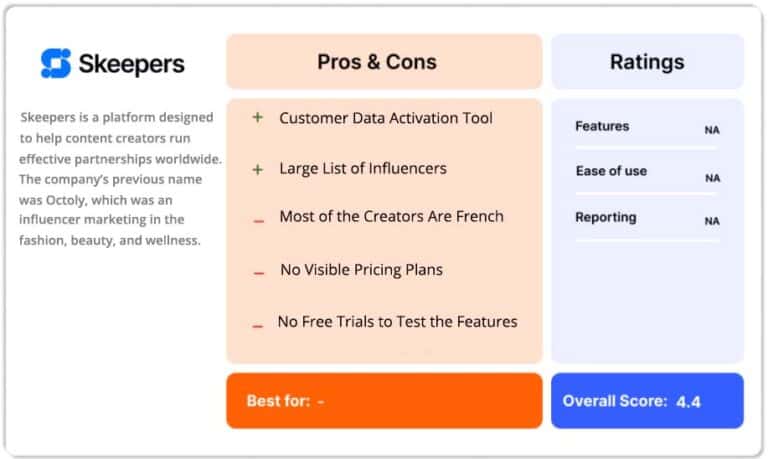Click the orange Best for banner
The height and width of the screenshot is (459, 768).
tap(384, 401)
